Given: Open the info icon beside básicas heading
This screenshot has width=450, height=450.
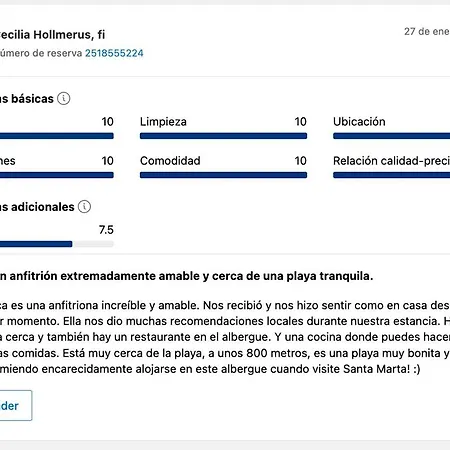Looking at the screenshot, I should 63,99.
